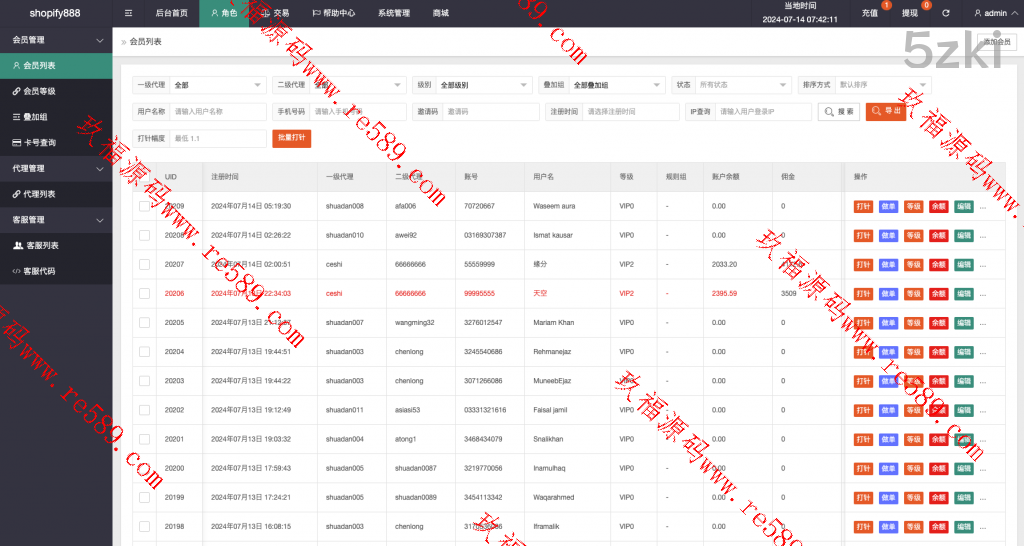Open 会员等级 in the sidebar
Viewport: 1024px width, 546px height.
(x=40, y=91)
